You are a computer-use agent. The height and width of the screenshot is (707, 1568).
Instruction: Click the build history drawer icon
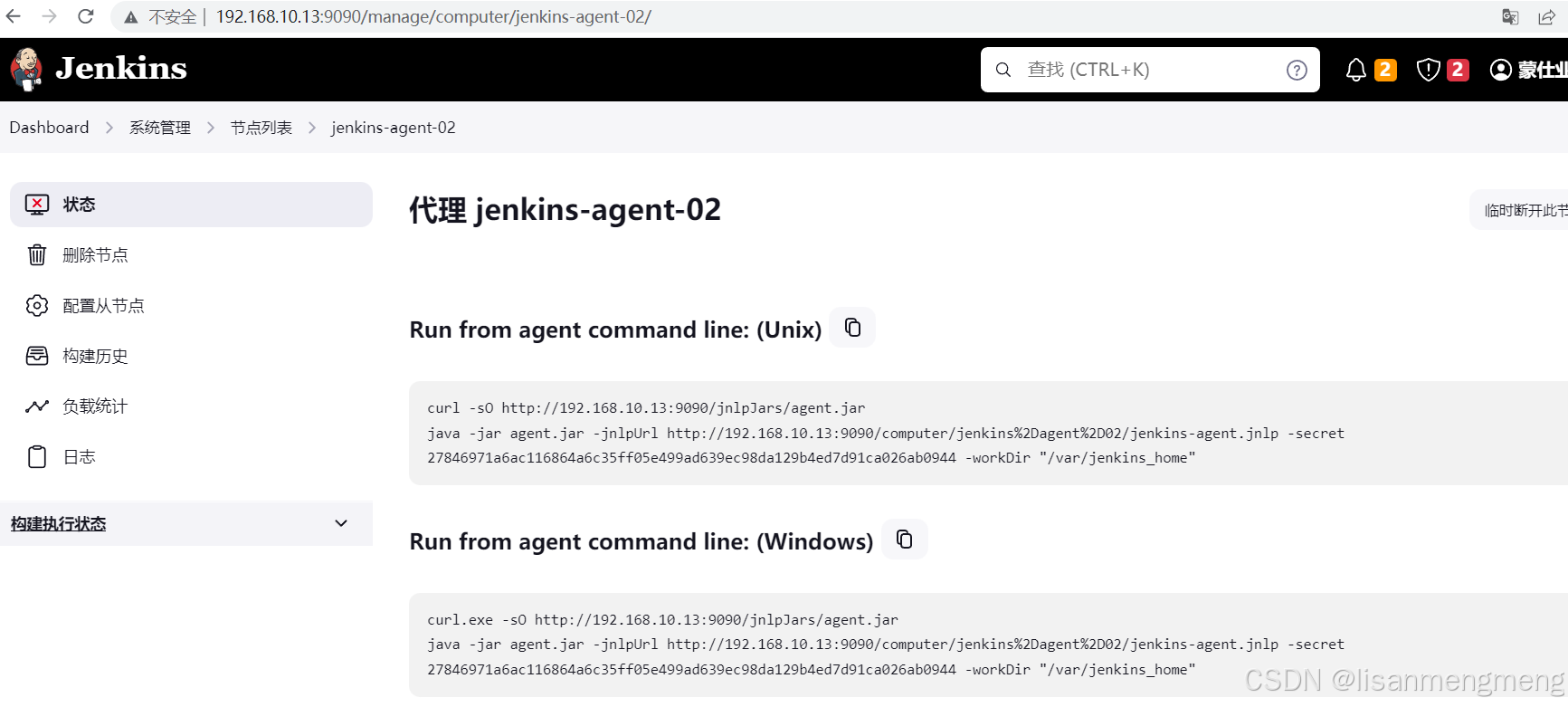click(x=37, y=356)
